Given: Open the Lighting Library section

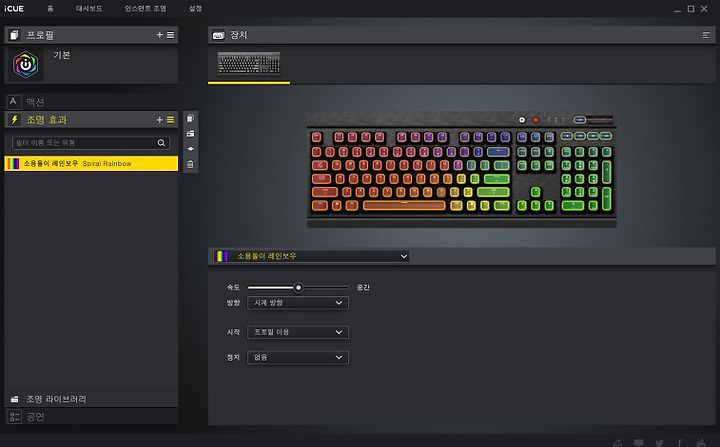Looking at the screenshot, I should tap(91, 399).
